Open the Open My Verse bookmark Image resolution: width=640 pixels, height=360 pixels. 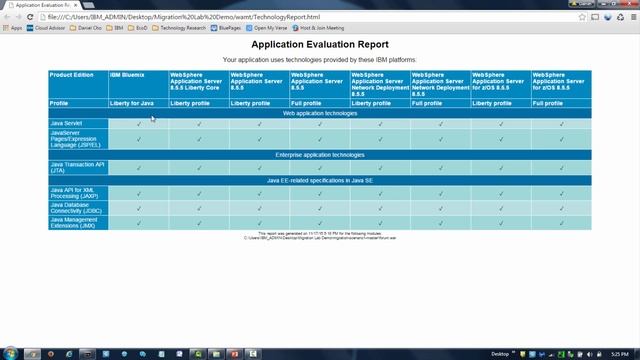[x=267, y=28]
